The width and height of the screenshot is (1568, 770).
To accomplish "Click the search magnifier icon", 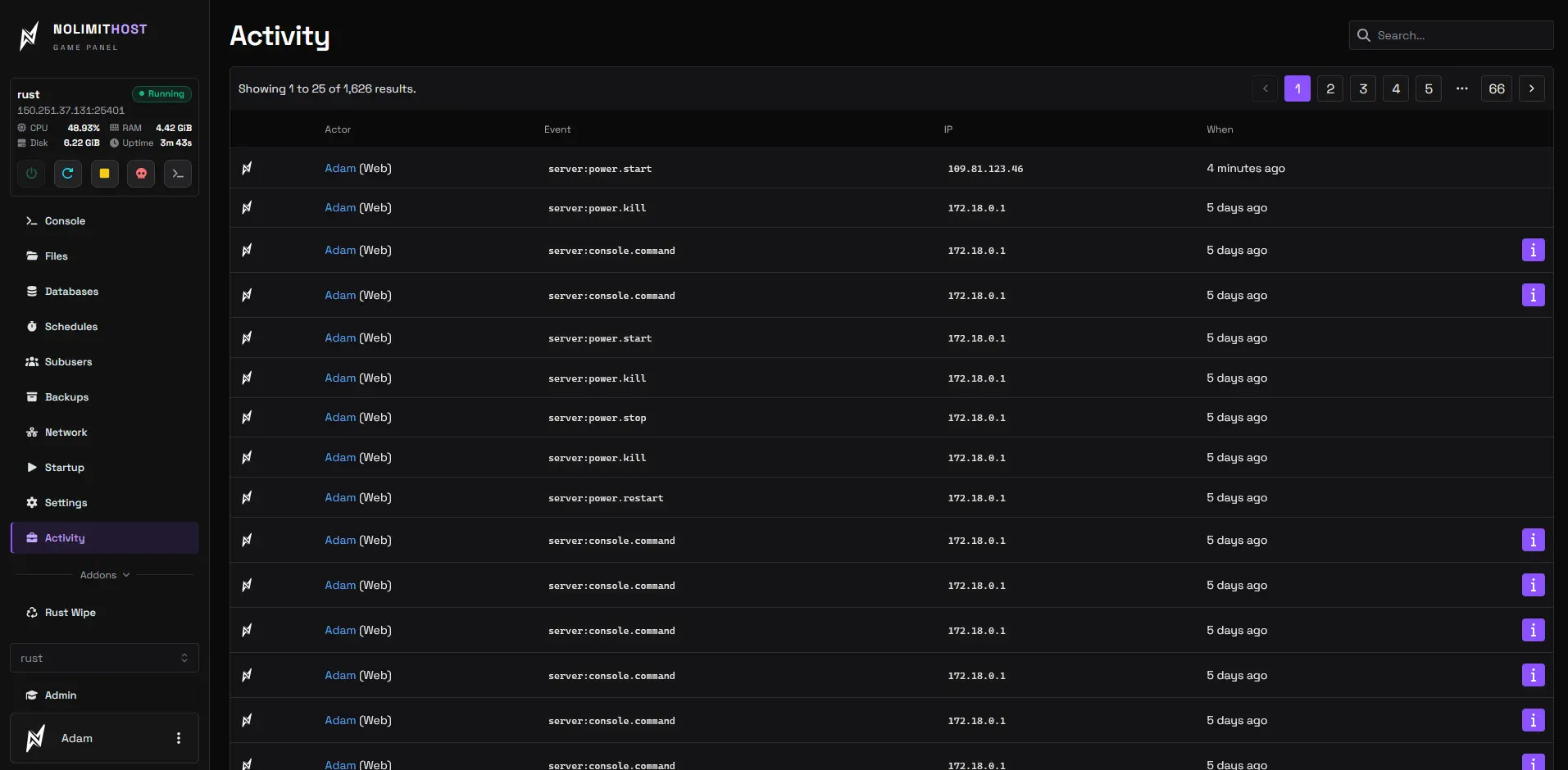I will click(x=1364, y=35).
